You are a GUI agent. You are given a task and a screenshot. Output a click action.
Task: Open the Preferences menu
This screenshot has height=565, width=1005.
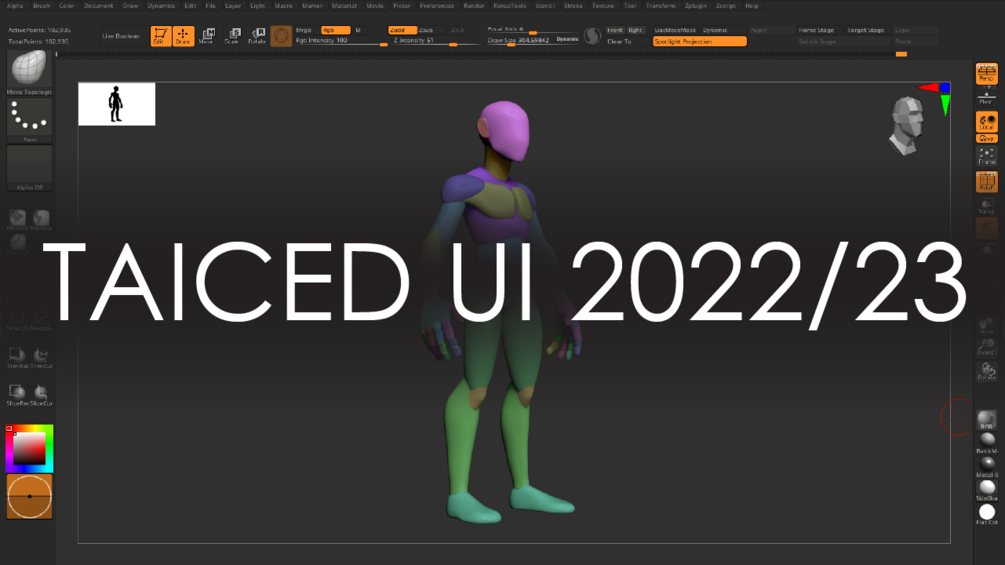pyautogui.click(x=436, y=6)
